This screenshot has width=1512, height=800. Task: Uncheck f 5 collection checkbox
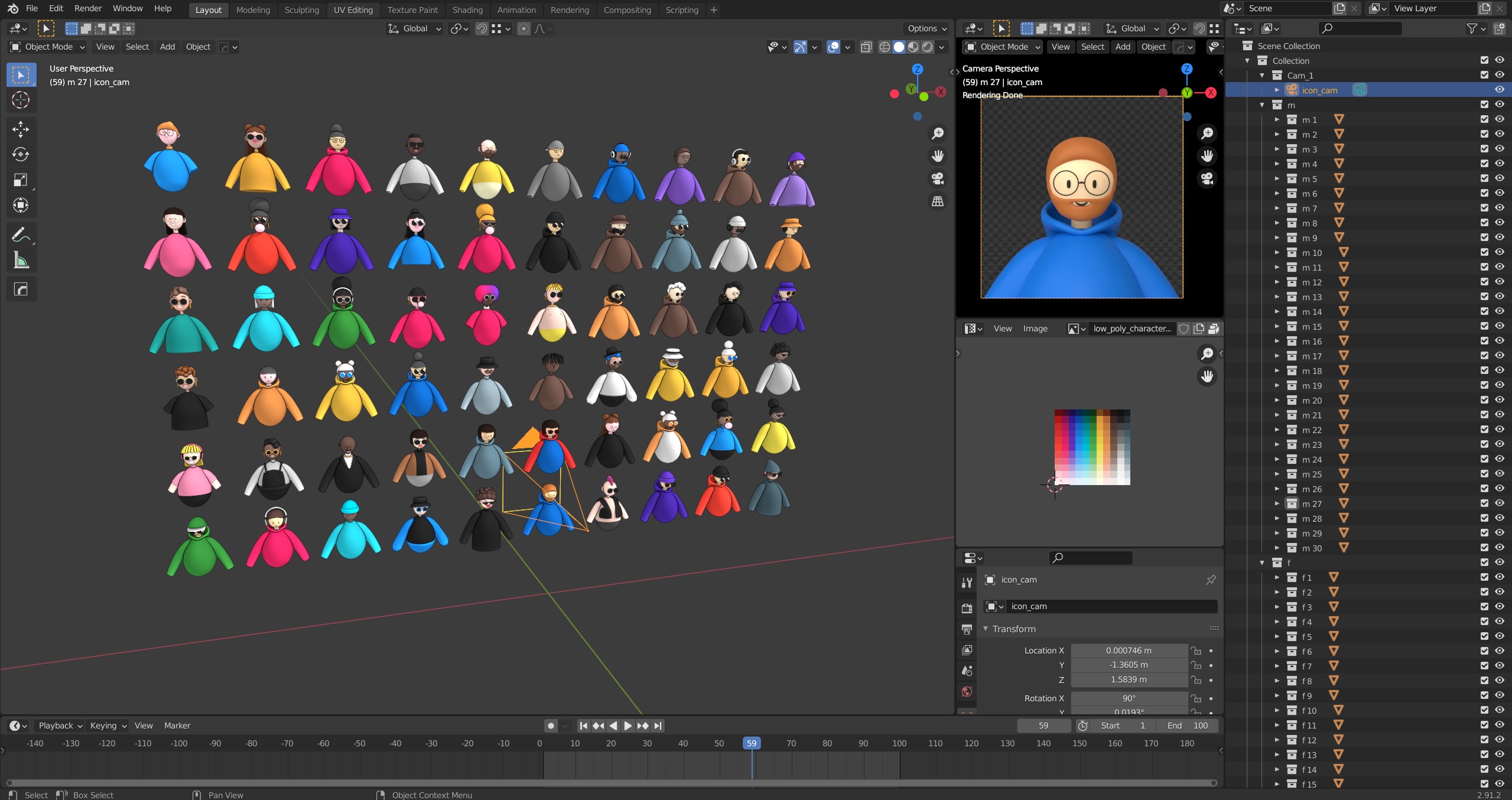[1484, 636]
